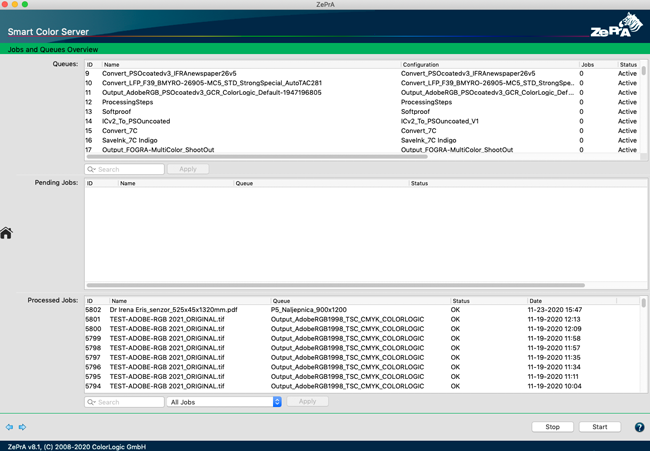Open the All Jobs filter dropdown
The width and height of the screenshot is (650, 451).
[224, 402]
